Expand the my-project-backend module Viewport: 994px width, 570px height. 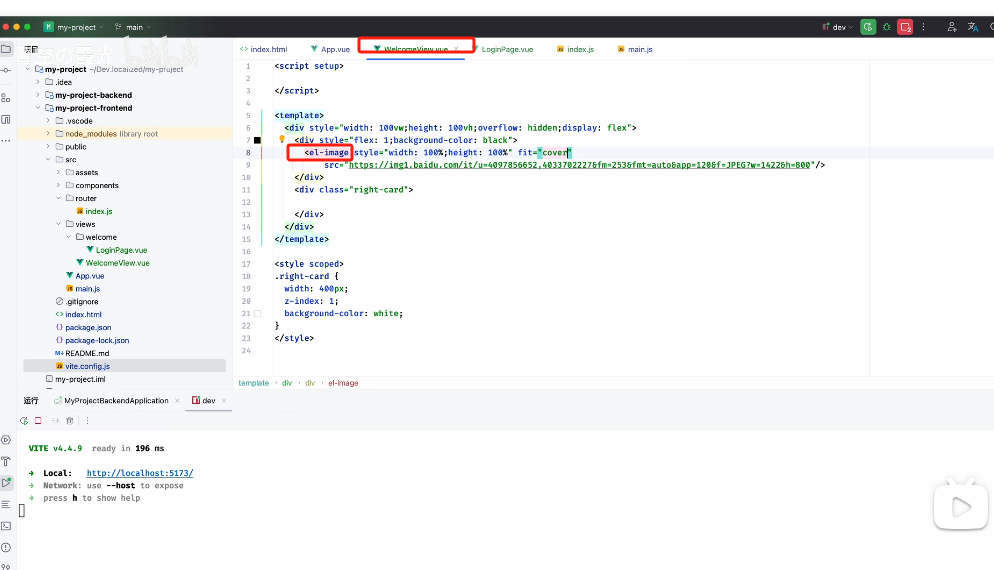pos(38,95)
